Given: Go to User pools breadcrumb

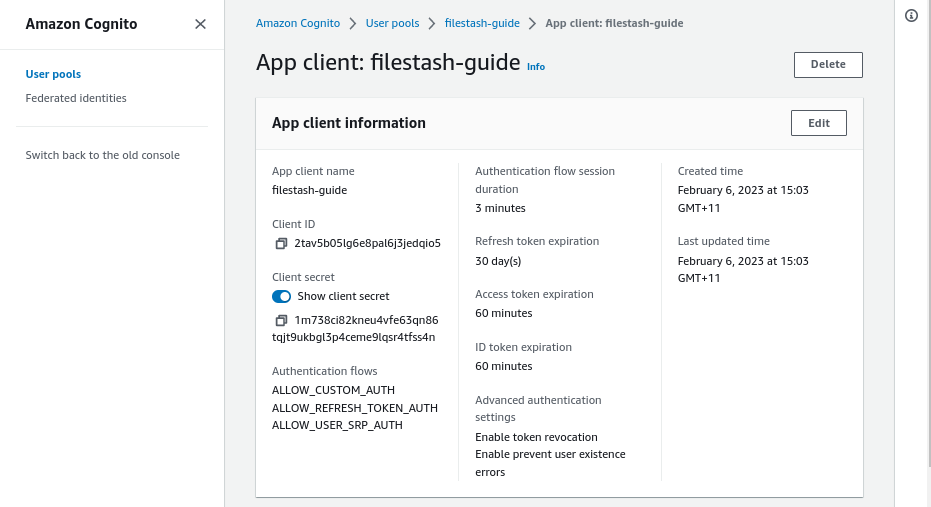Looking at the screenshot, I should tap(392, 23).
